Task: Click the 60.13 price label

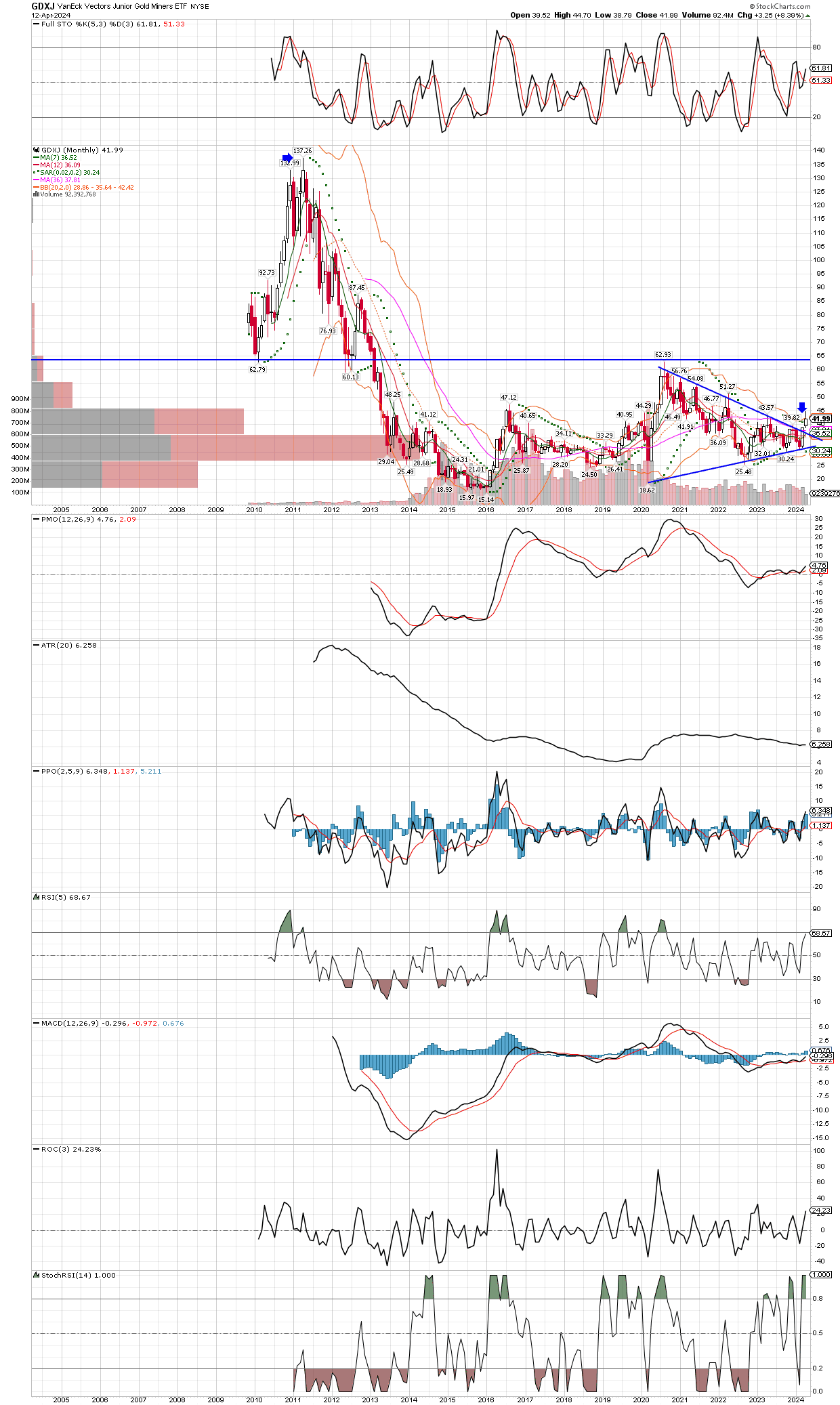Action: click(x=350, y=377)
